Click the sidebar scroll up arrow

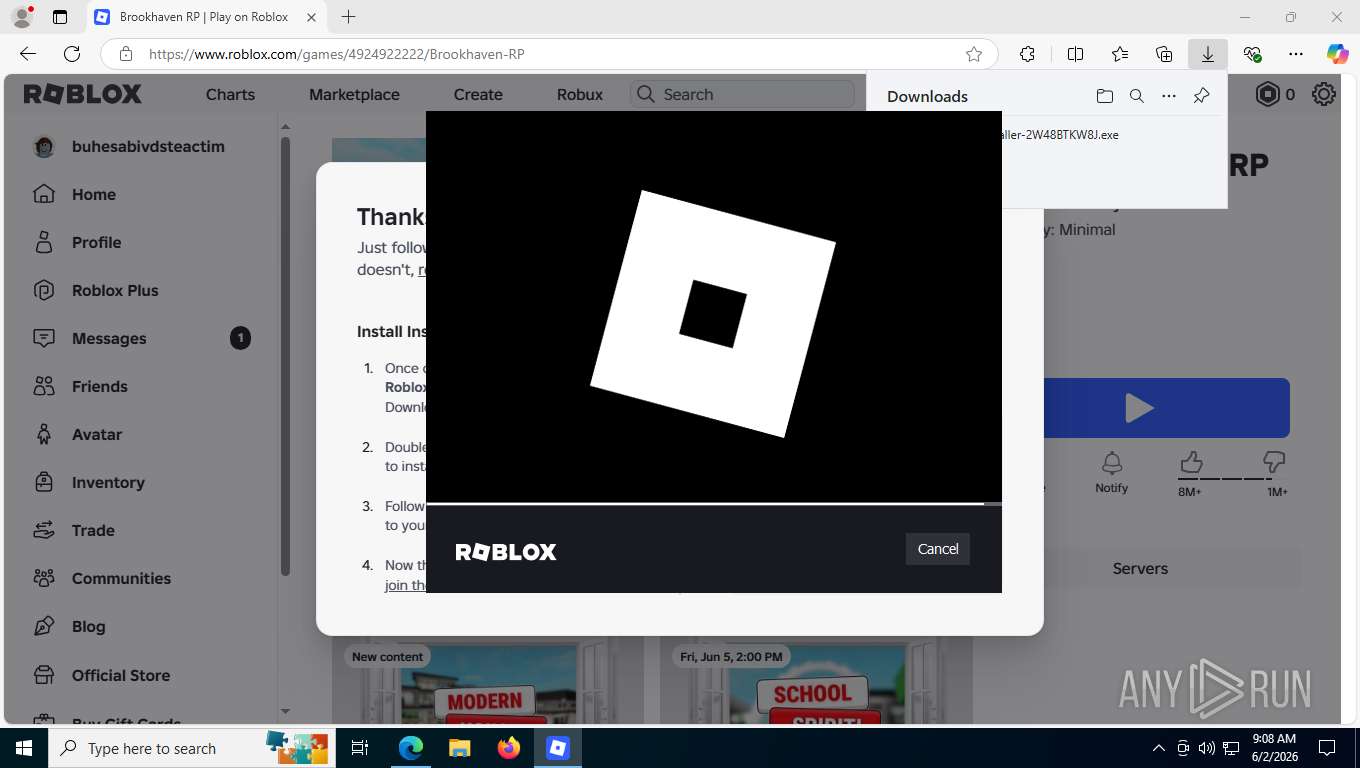(285, 126)
